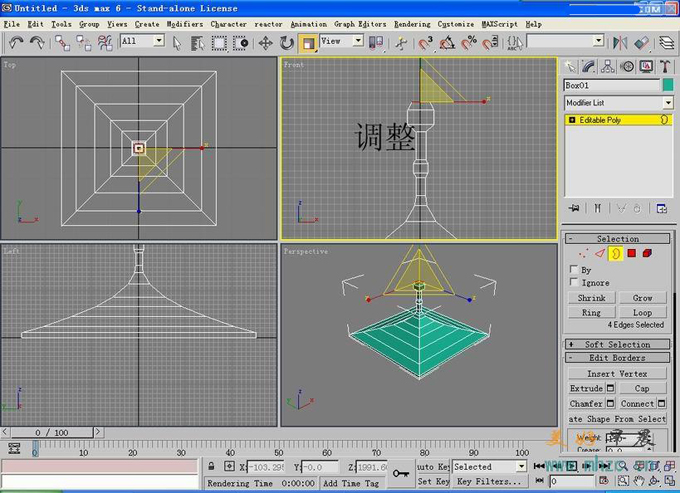This screenshot has width=680, height=493.
Task: Activate the Rotate tool in toolbar
Action: coord(287,43)
